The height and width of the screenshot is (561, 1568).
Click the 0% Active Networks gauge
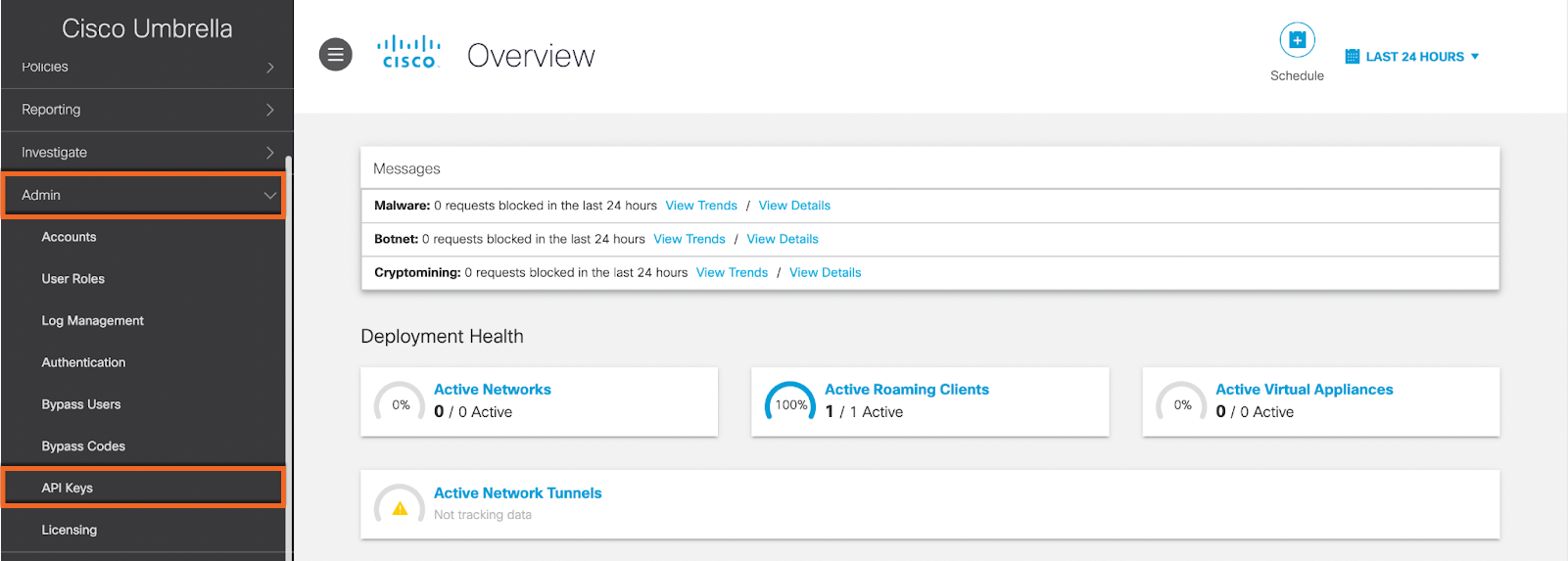click(400, 404)
